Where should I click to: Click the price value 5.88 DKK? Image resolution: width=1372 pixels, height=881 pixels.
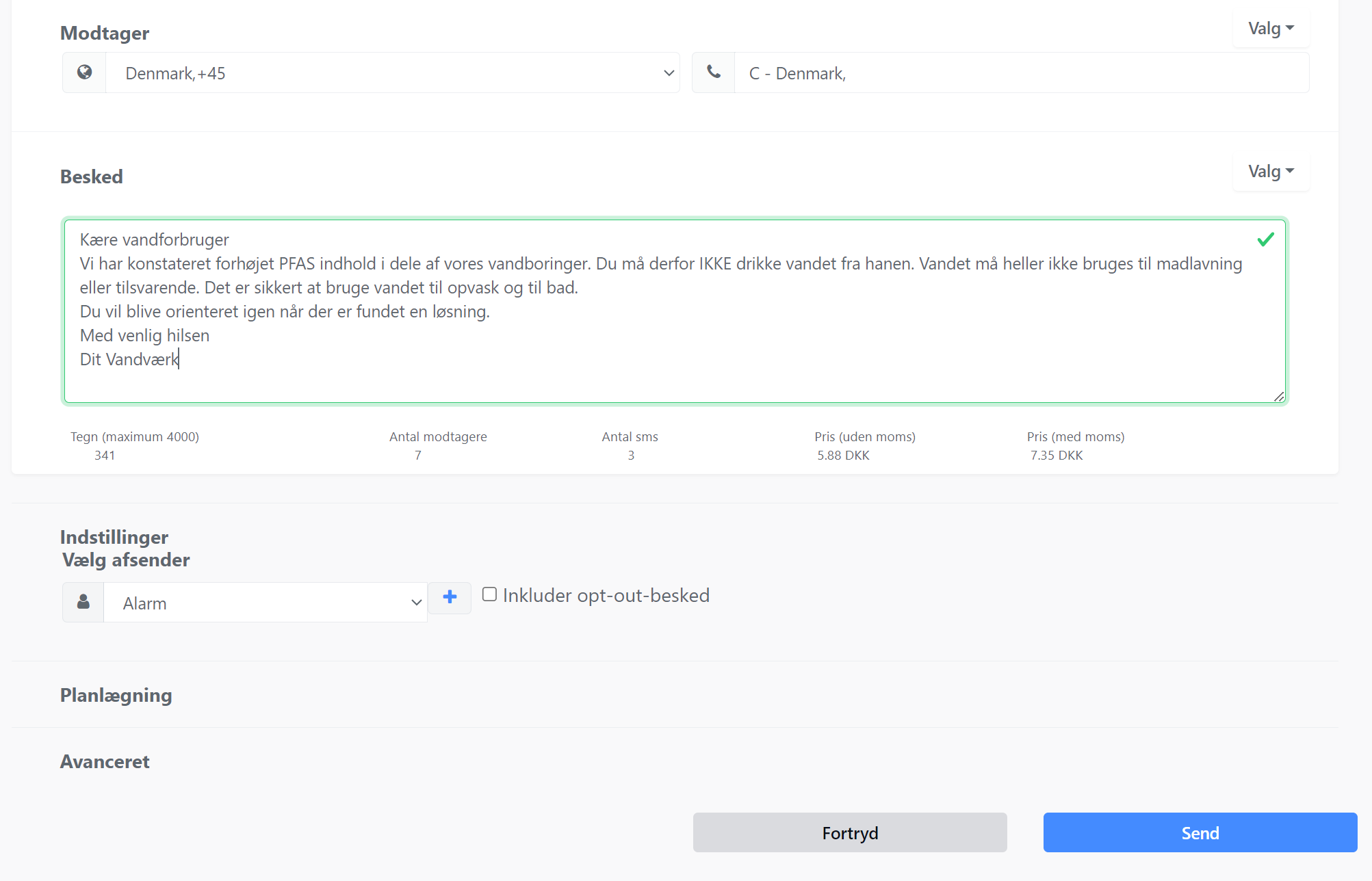point(843,455)
